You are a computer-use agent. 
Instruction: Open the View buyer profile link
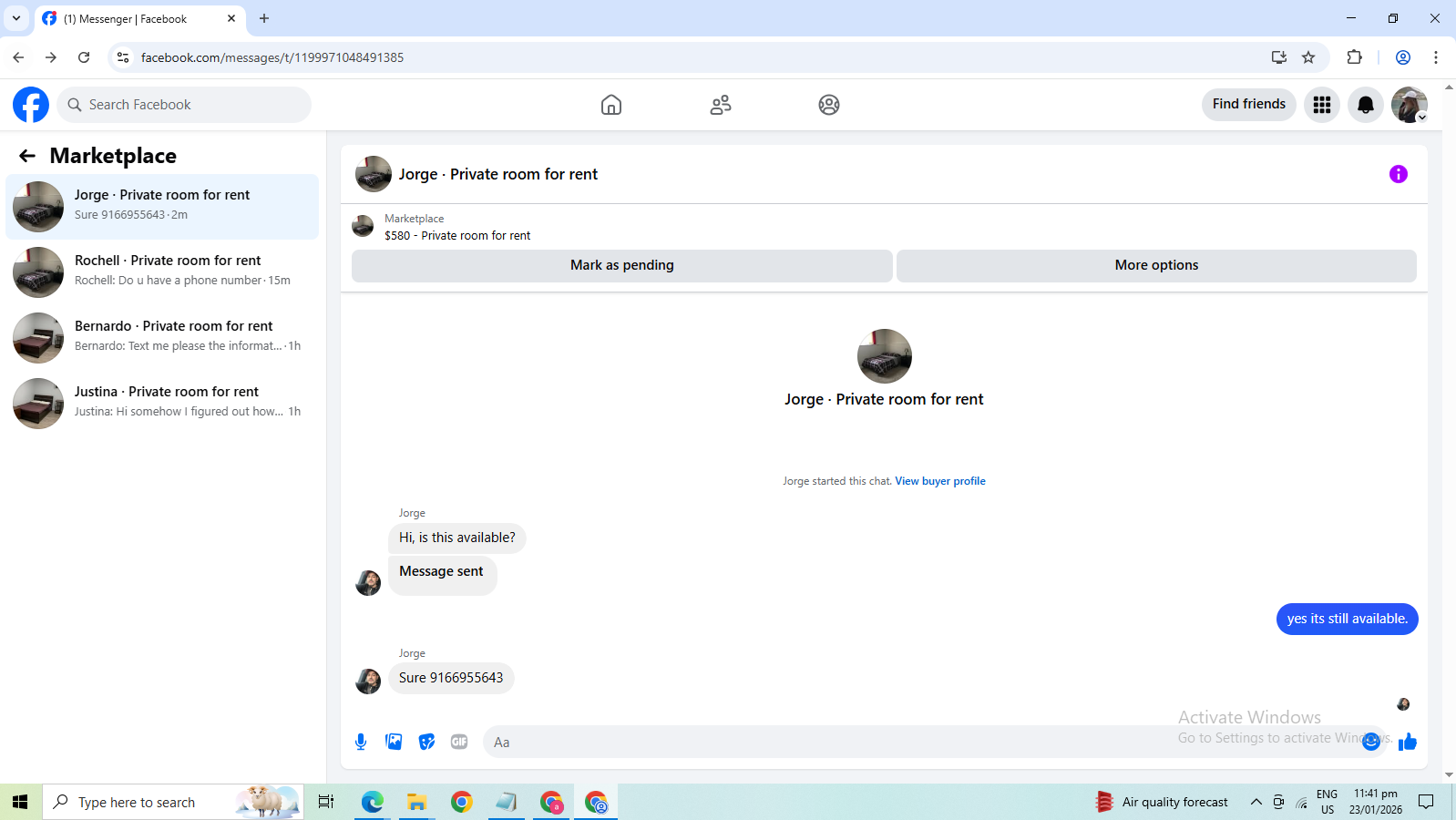point(940,481)
